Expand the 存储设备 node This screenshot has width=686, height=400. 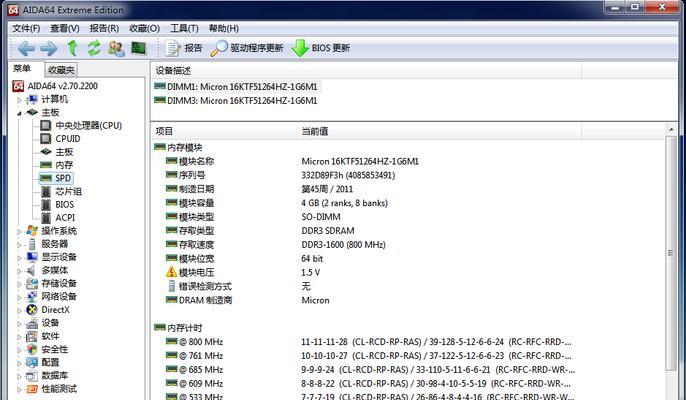(x=19, y=284)
